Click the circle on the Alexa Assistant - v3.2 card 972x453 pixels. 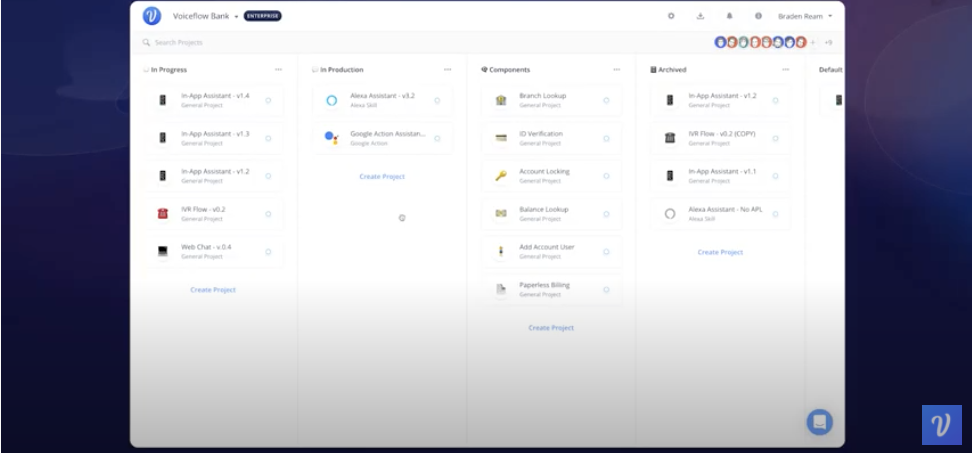(x=437, y=100)
